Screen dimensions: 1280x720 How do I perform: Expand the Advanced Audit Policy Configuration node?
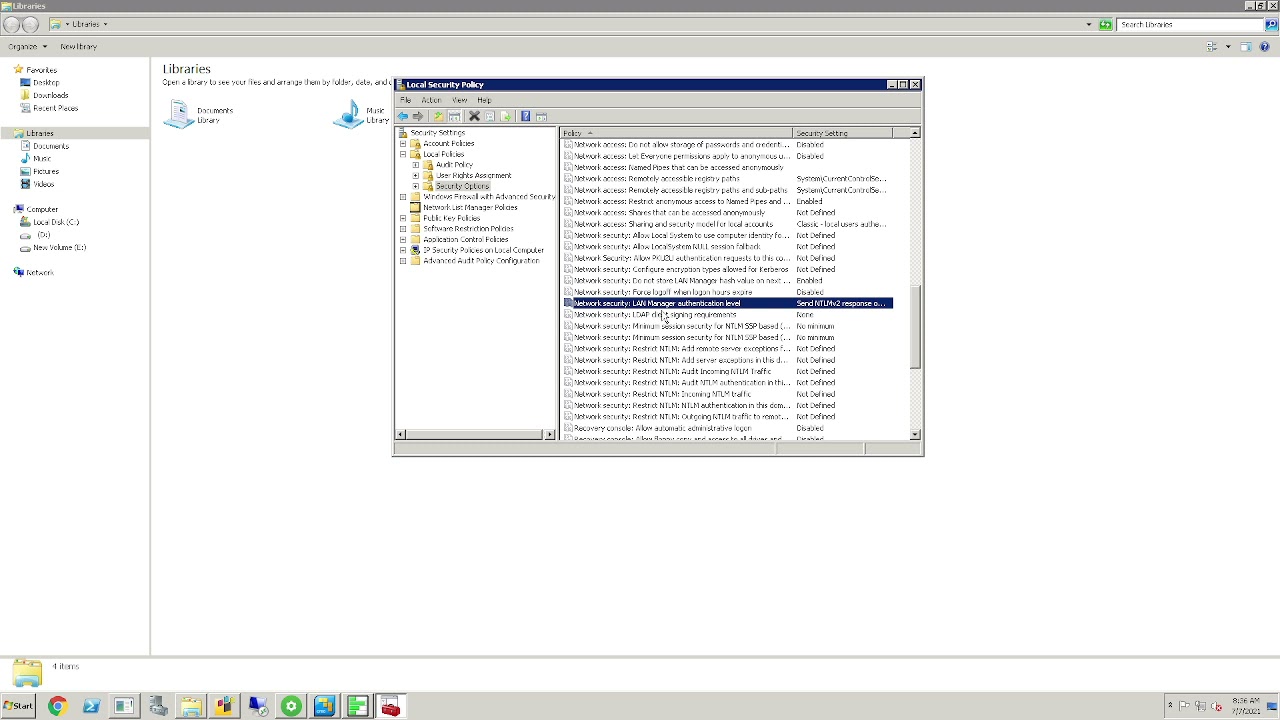pyautogui.click(x=403, y=261)
